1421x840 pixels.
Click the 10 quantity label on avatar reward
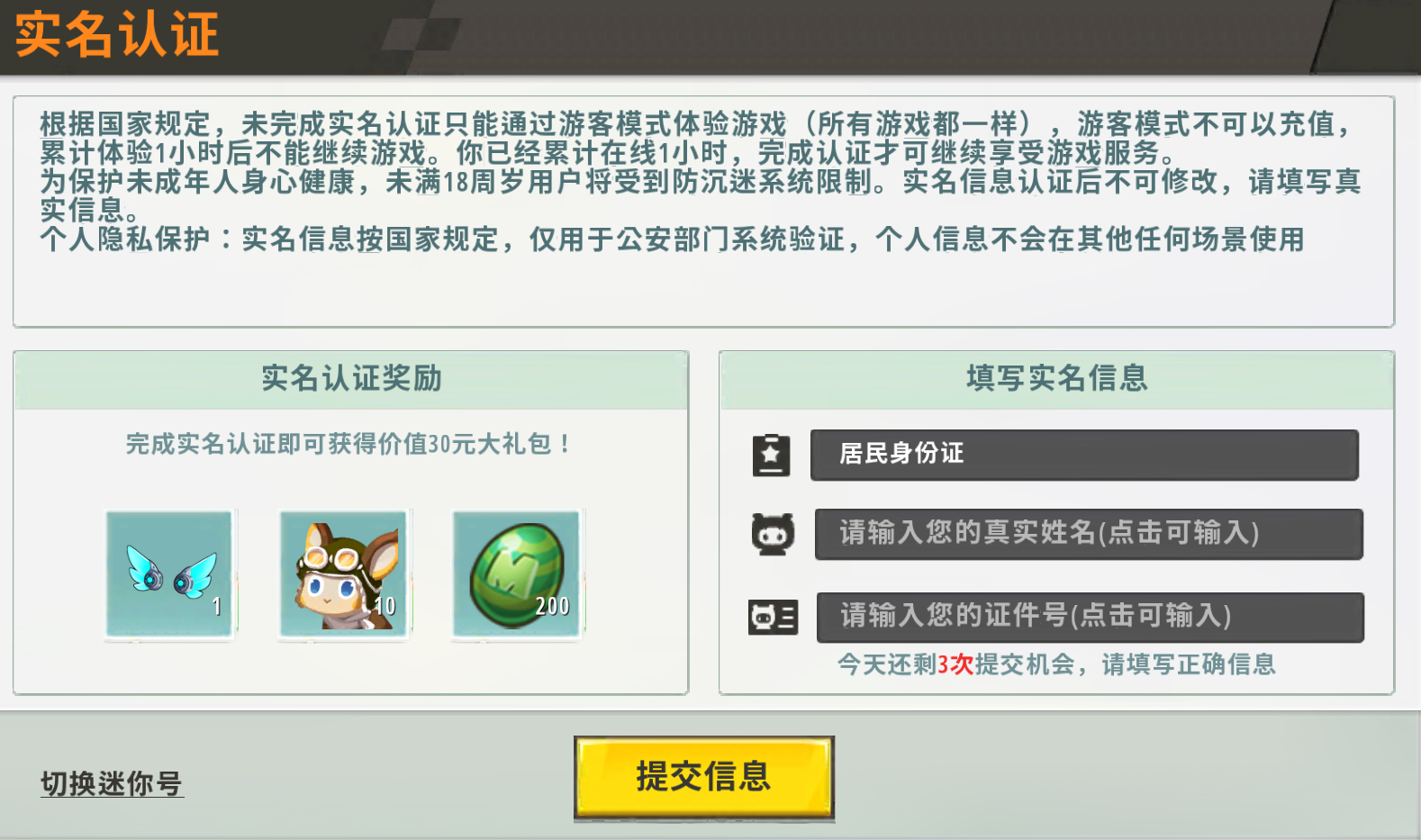tap(385, 607)
